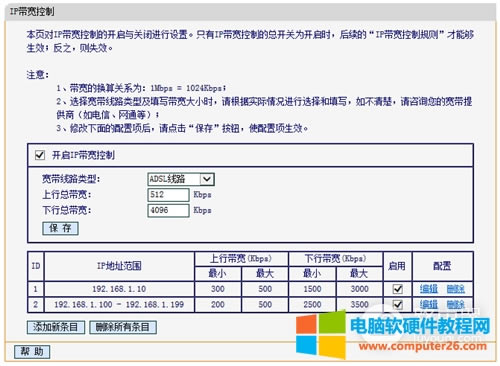Viewport: 500px width, 366px height.
Task: Click the 添加新条目 button
Action: click(x=56, y=327)
